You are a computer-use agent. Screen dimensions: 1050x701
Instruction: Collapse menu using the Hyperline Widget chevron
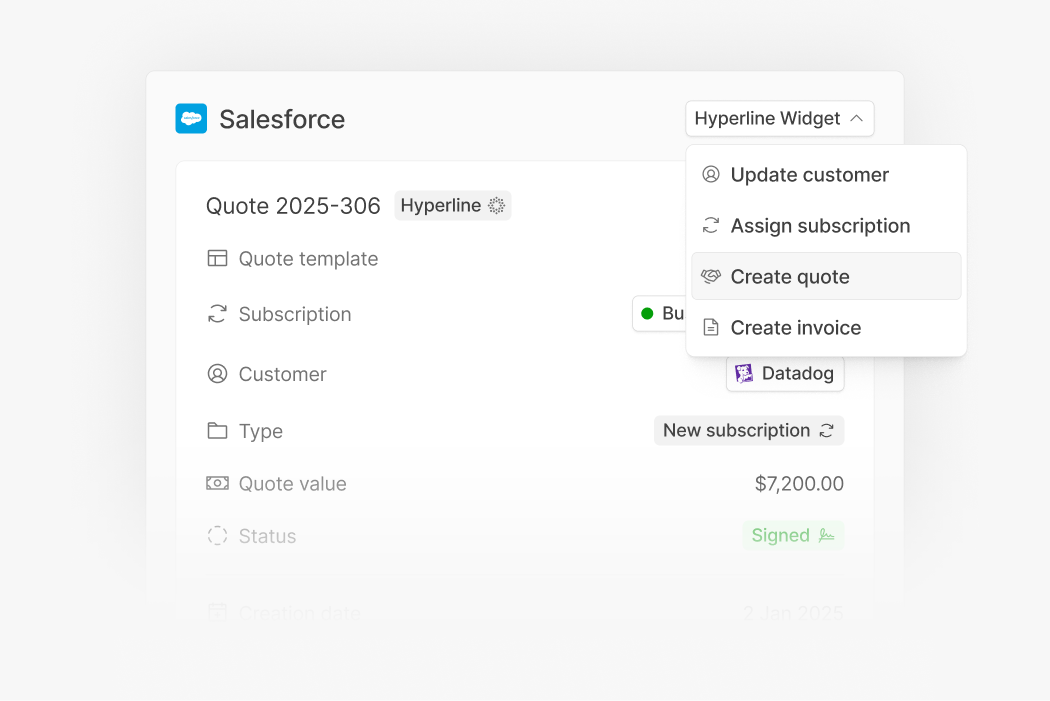(x=856, y=118)
